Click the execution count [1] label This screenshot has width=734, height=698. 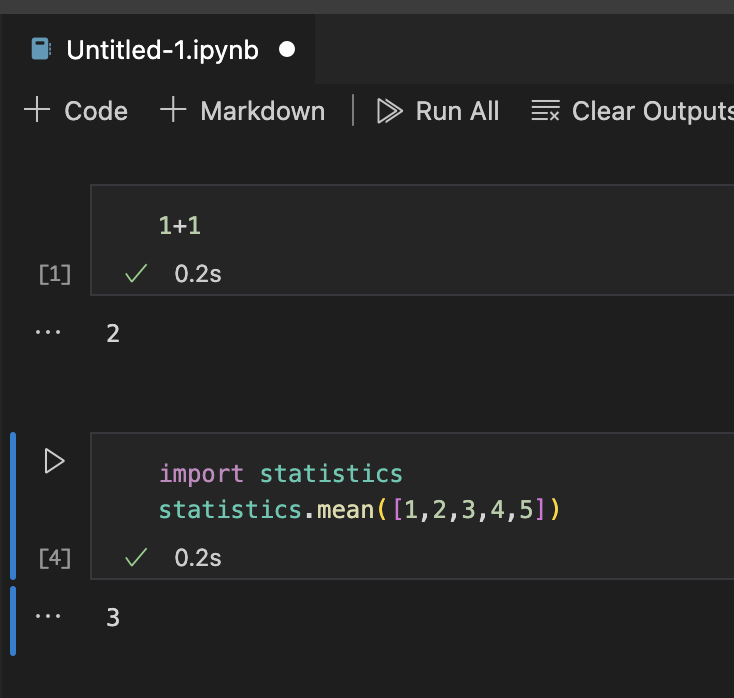coord(54,274)
